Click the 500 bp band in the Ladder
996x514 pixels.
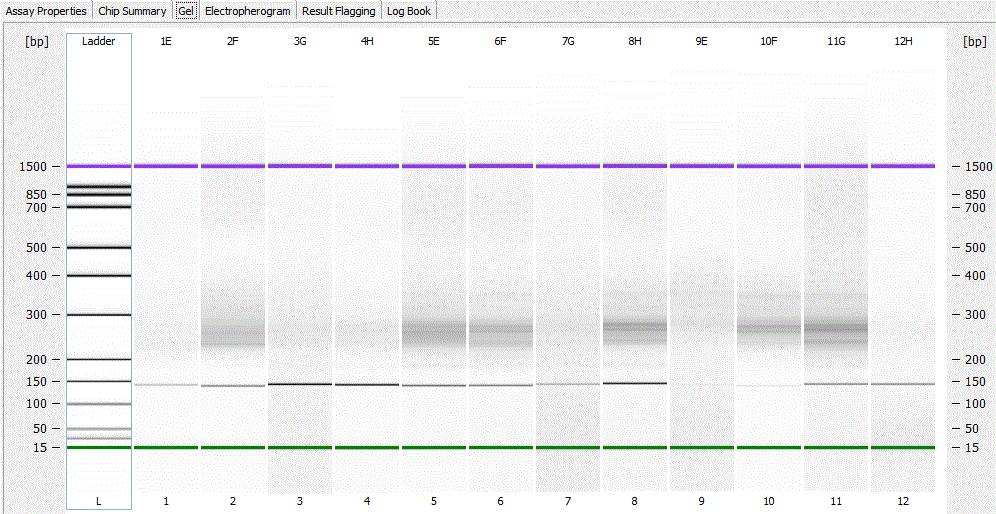98,247
